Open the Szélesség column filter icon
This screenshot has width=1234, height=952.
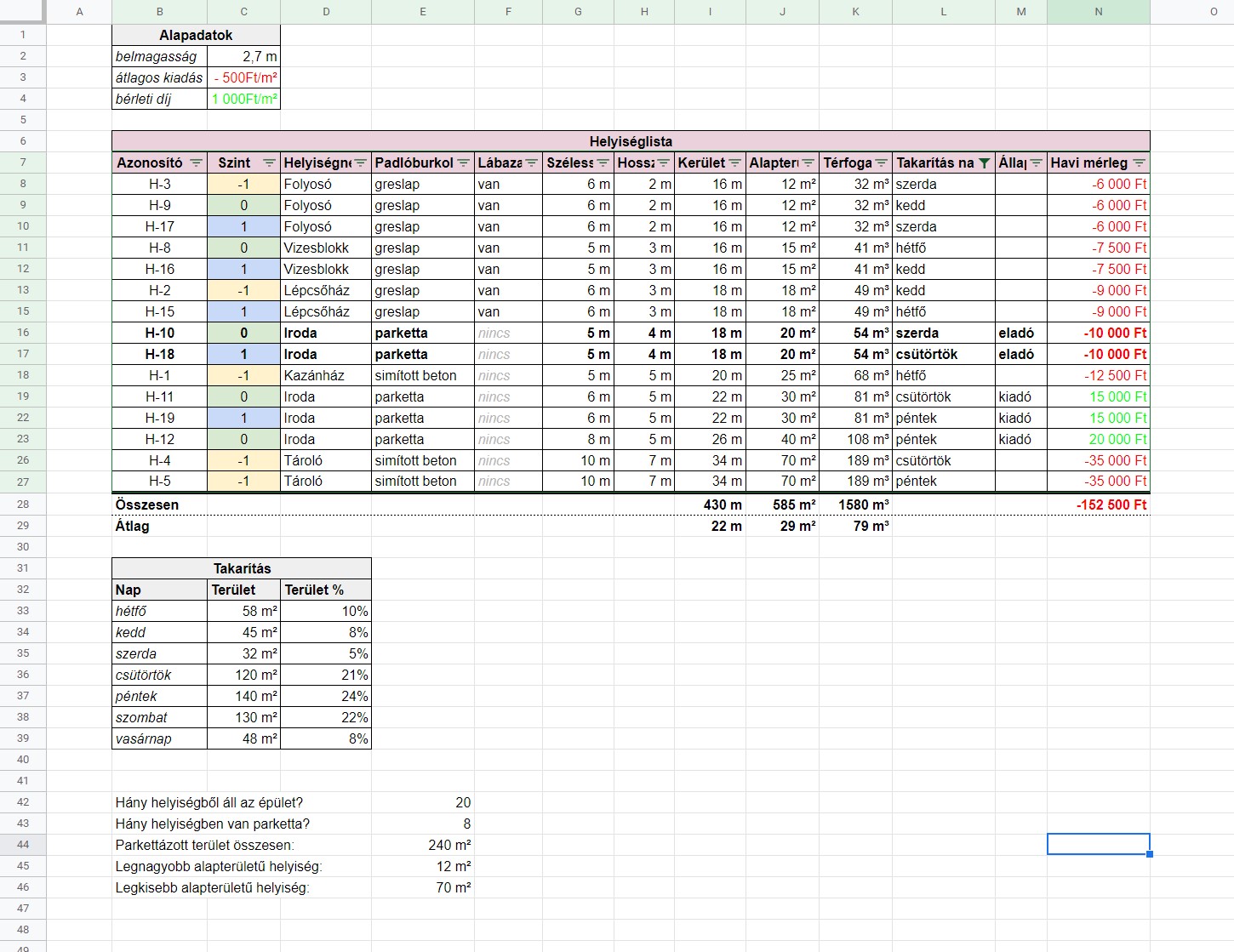pos(603,162)
